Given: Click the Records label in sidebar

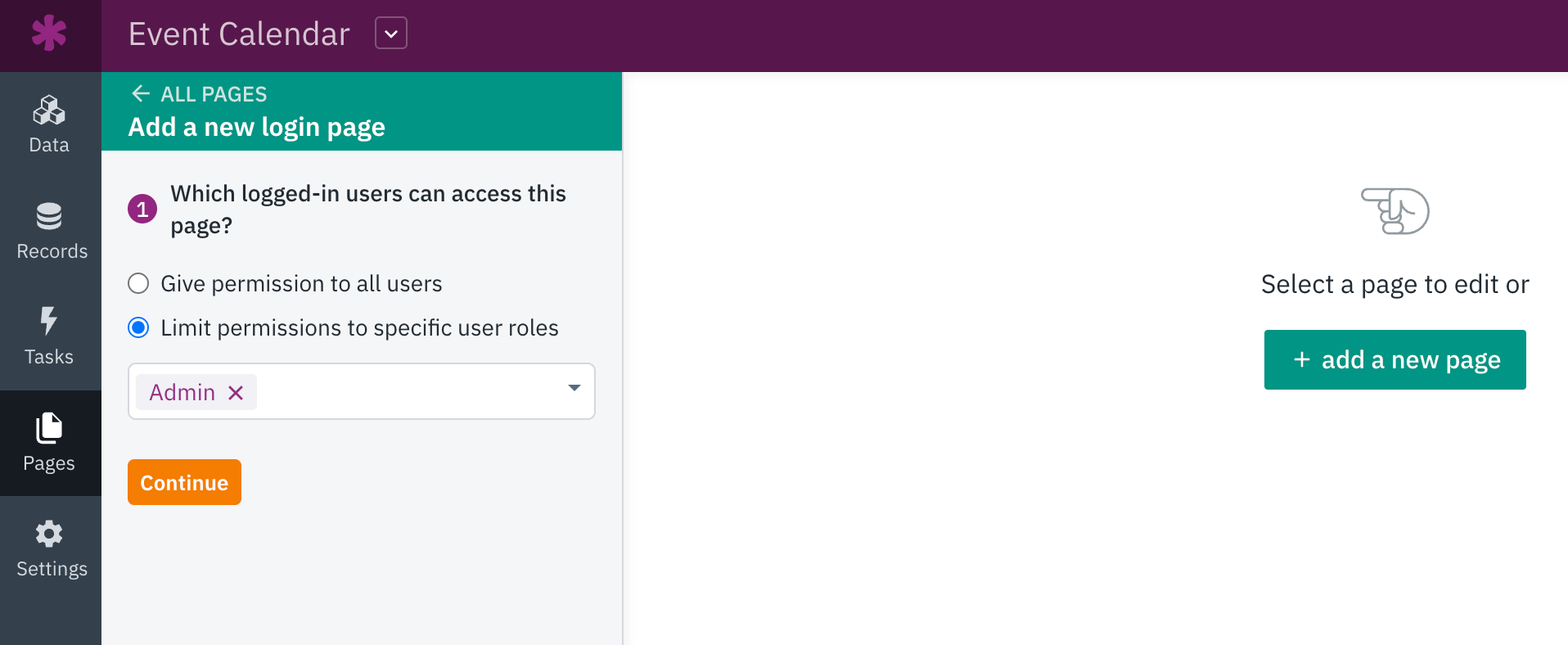Looking at the screenshot, I should 52,251.
